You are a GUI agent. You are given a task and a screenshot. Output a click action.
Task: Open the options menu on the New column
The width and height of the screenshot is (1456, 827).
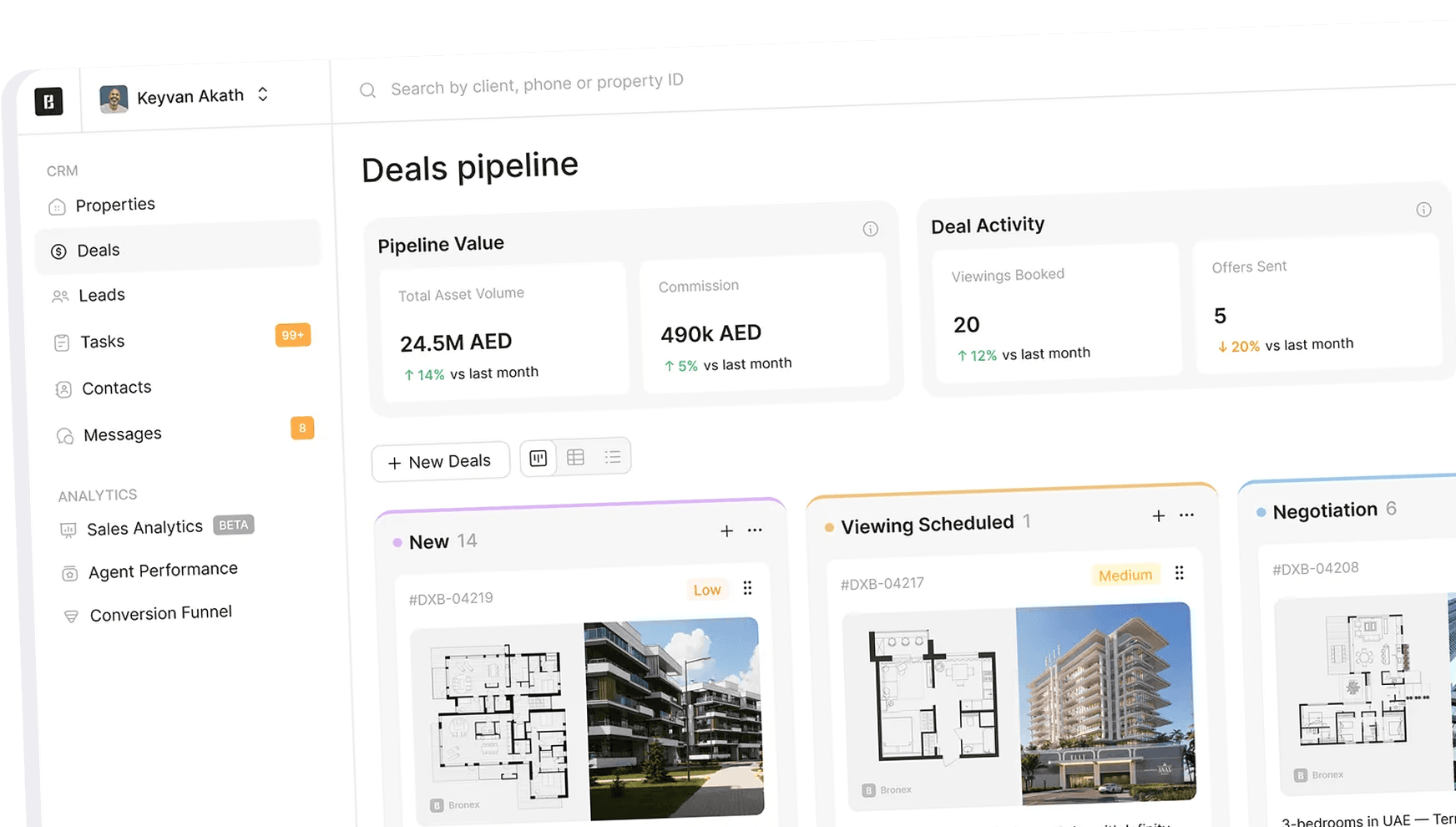(x=755, y=530)
